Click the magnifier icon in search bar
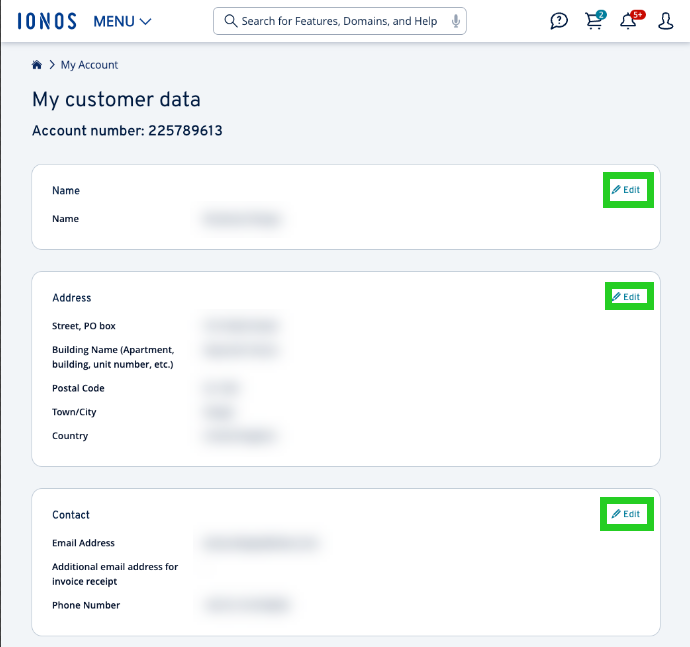 click(x=230, y=21)
